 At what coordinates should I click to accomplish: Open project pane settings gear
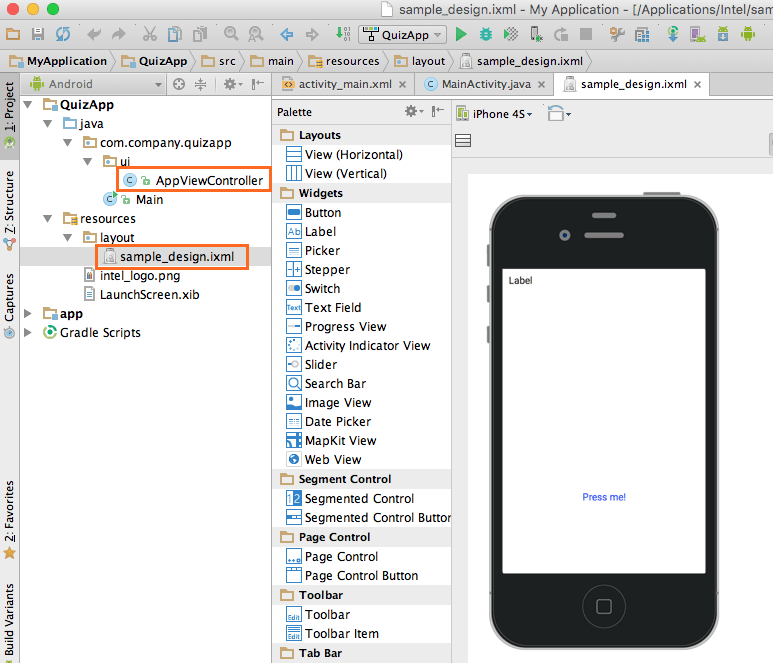coord(233,84)
